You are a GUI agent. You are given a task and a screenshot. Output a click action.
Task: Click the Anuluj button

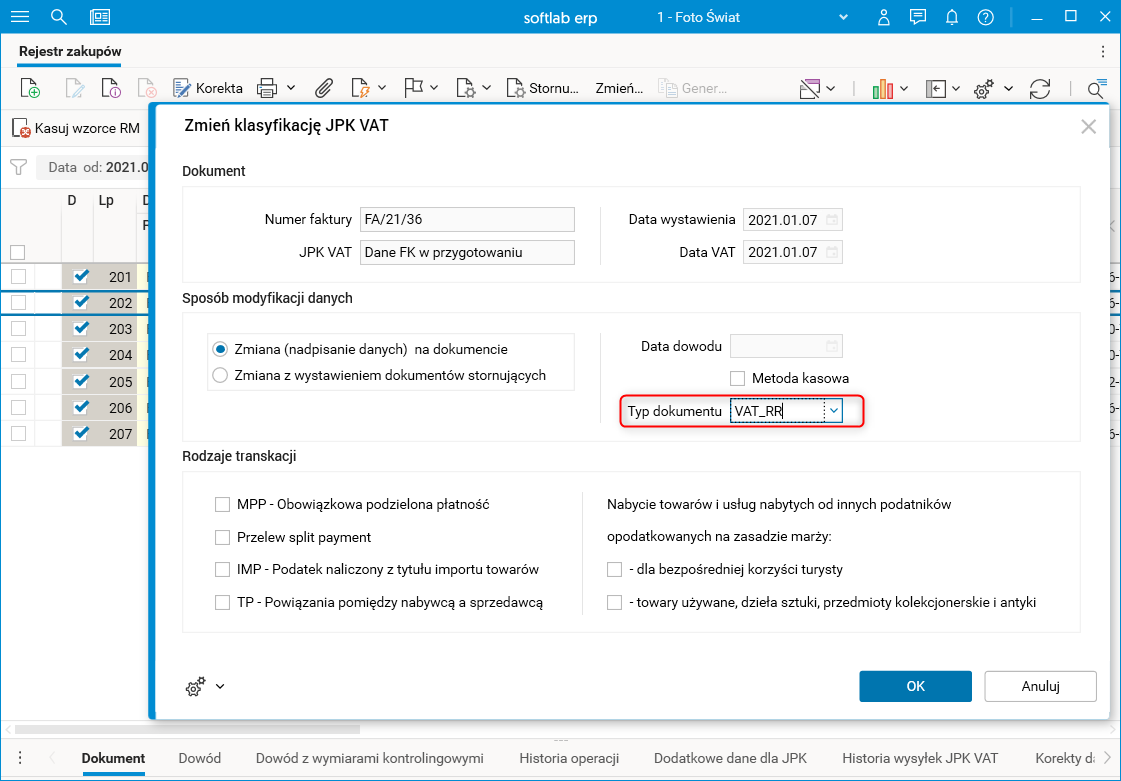pos(1040,687)
